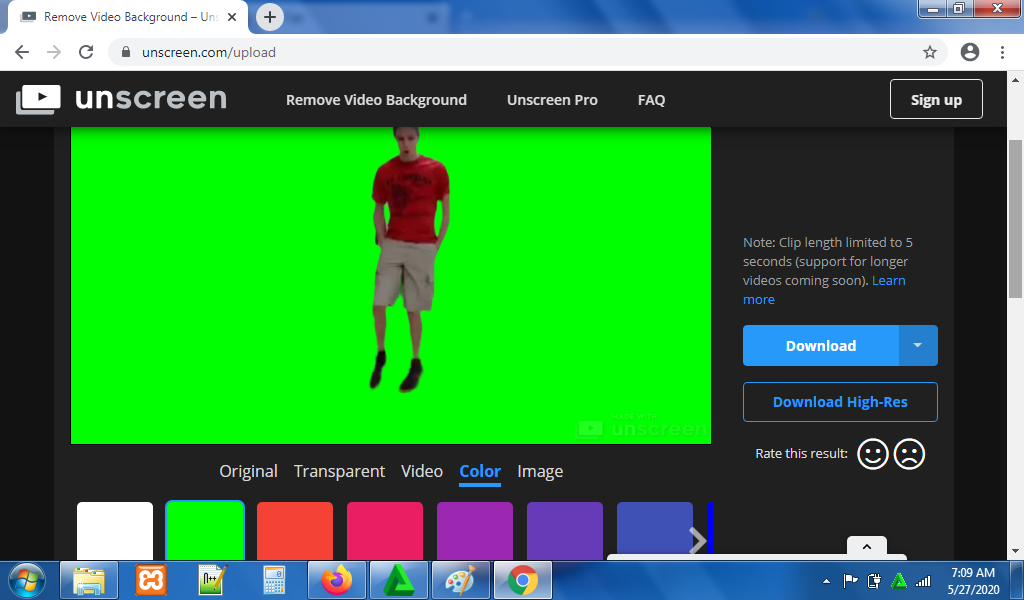1024x600 pixels.
Task: Click the Unscreen logo icon
Action: click(39, 99)
